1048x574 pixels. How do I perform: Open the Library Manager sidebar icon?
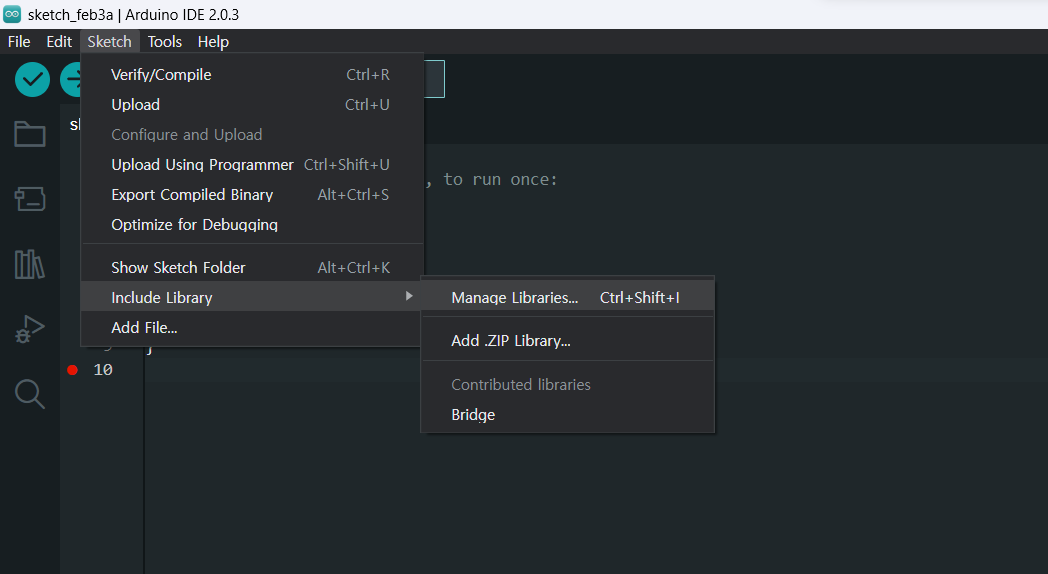coord(29,264)
